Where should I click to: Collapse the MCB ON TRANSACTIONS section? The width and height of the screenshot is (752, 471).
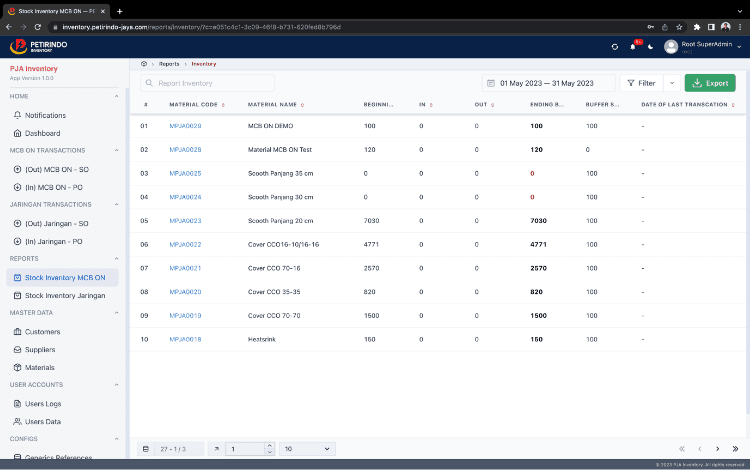(x=117, y=151)
